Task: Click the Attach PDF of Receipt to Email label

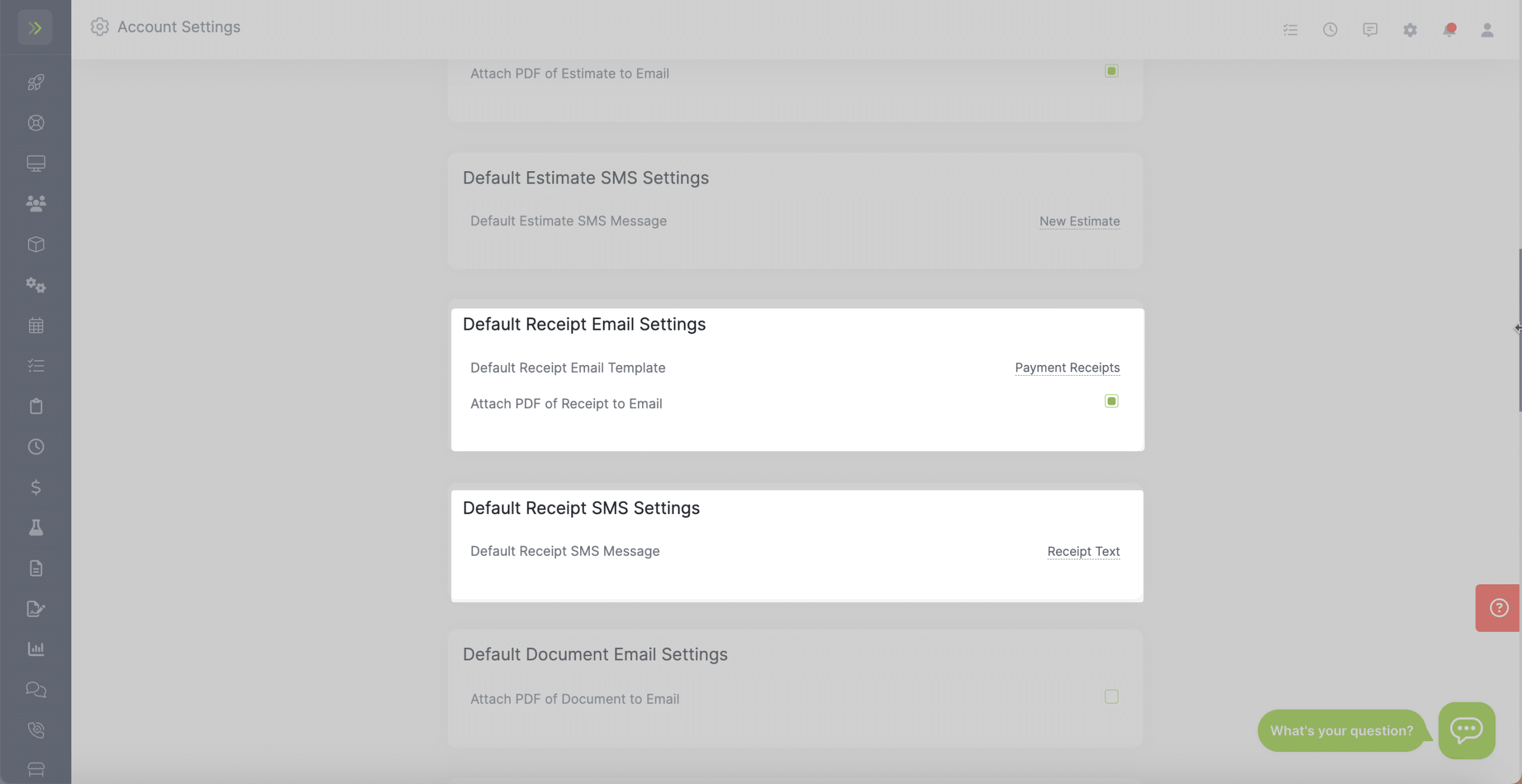Action: click(x=566, y=404)
